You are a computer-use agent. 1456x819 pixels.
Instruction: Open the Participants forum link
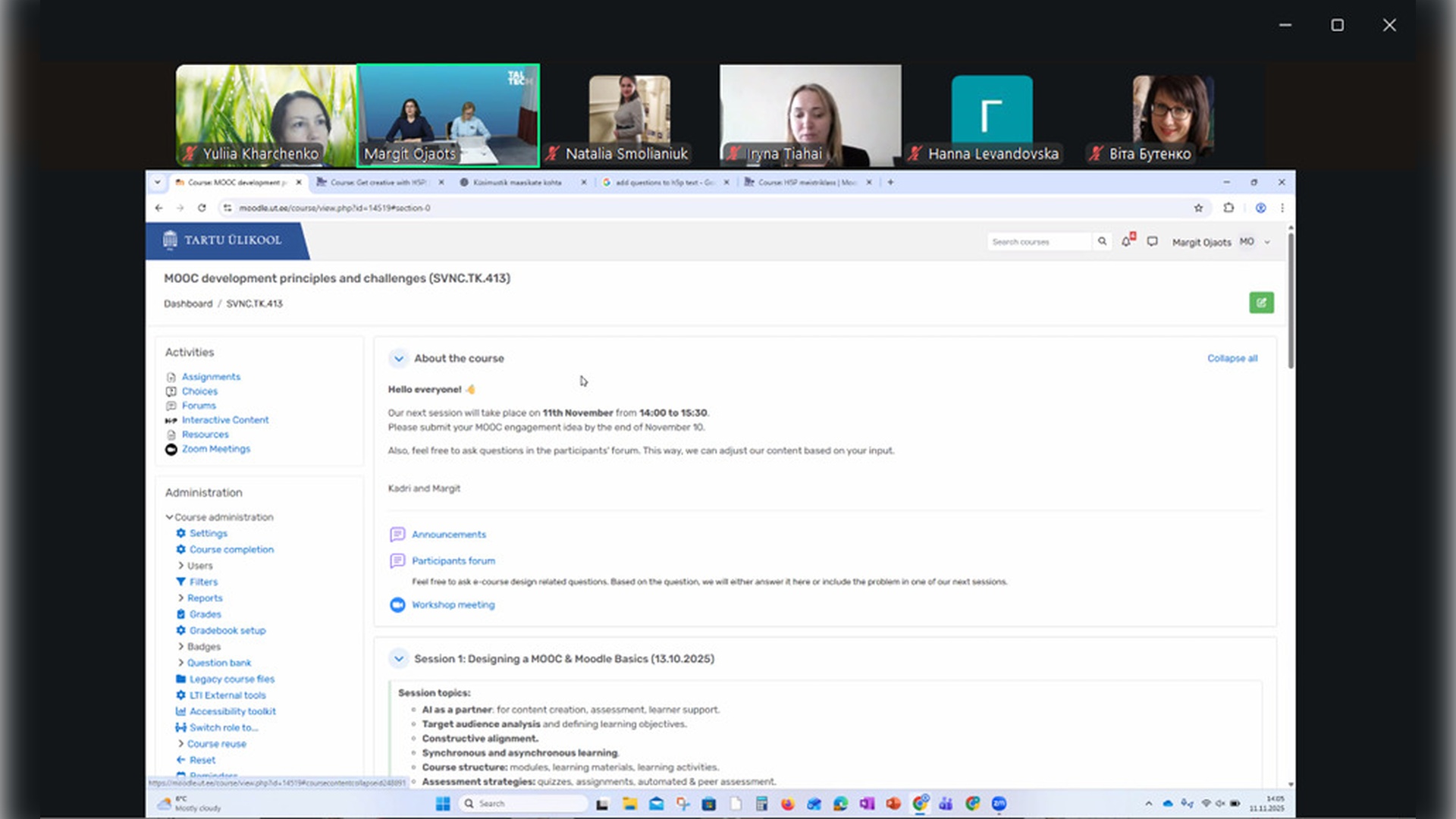pyautogui.click(x=453, y=561)
